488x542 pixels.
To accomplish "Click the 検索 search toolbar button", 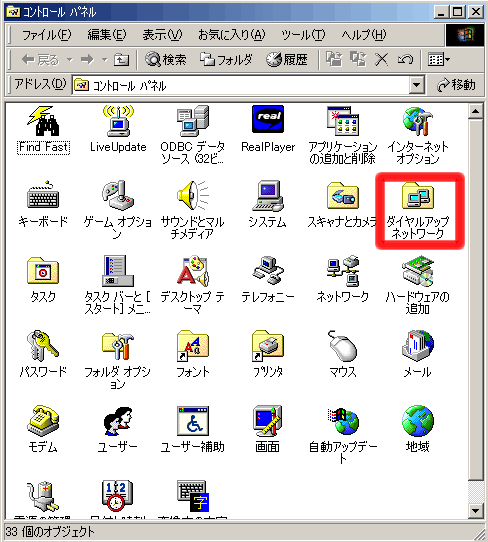I will pos(166,60).
